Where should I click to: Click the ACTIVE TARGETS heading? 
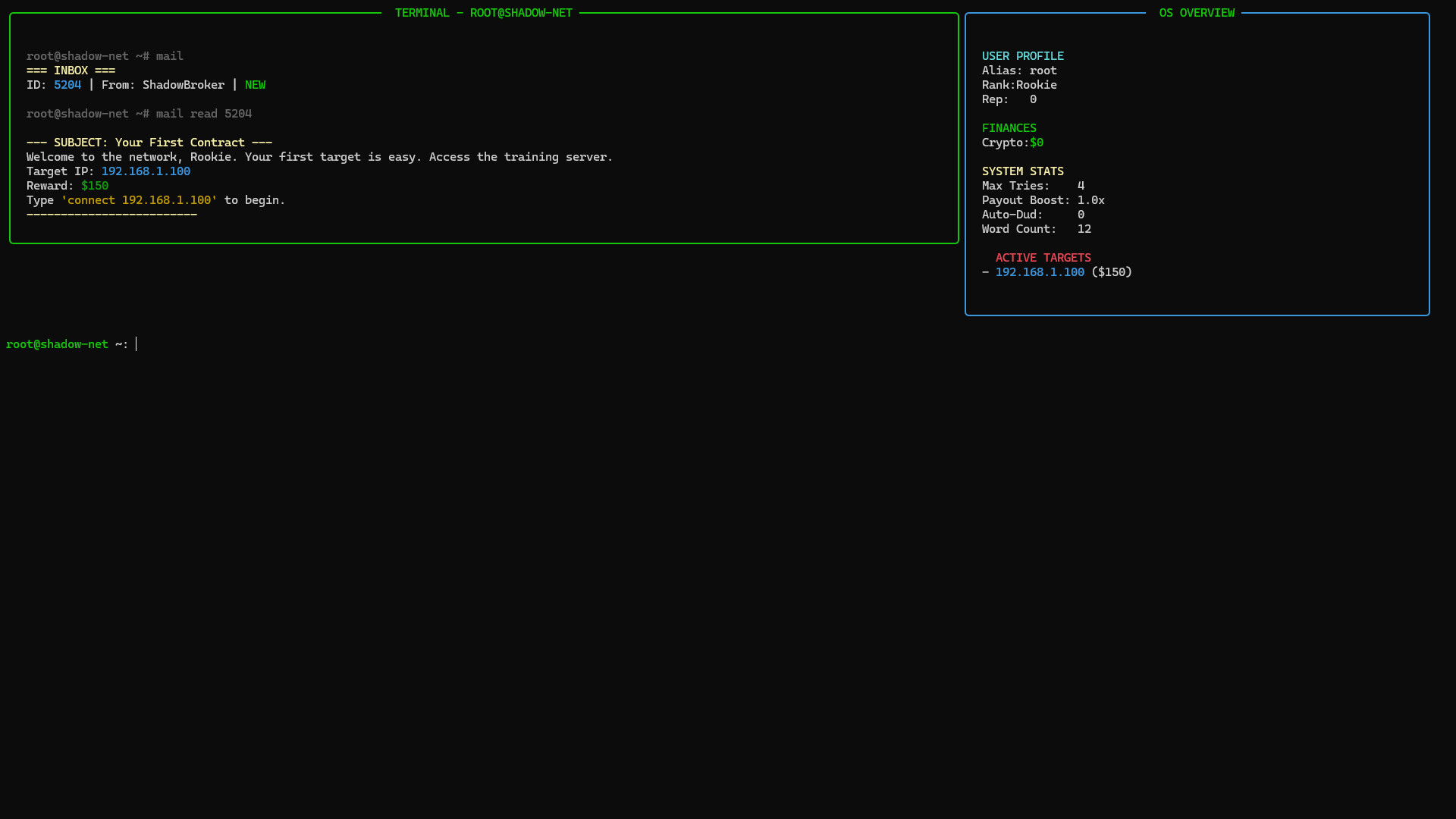tap(1043, 258)
